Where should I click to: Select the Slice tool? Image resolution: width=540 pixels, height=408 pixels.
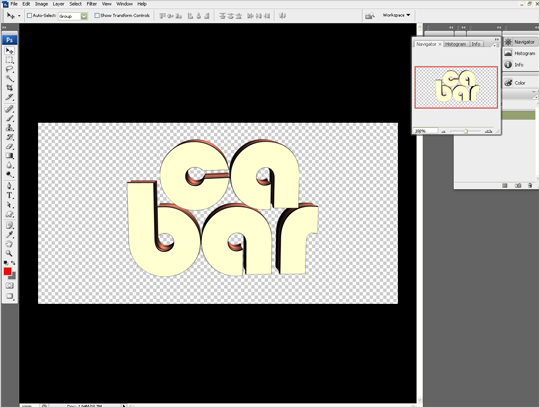pos(10,97)
